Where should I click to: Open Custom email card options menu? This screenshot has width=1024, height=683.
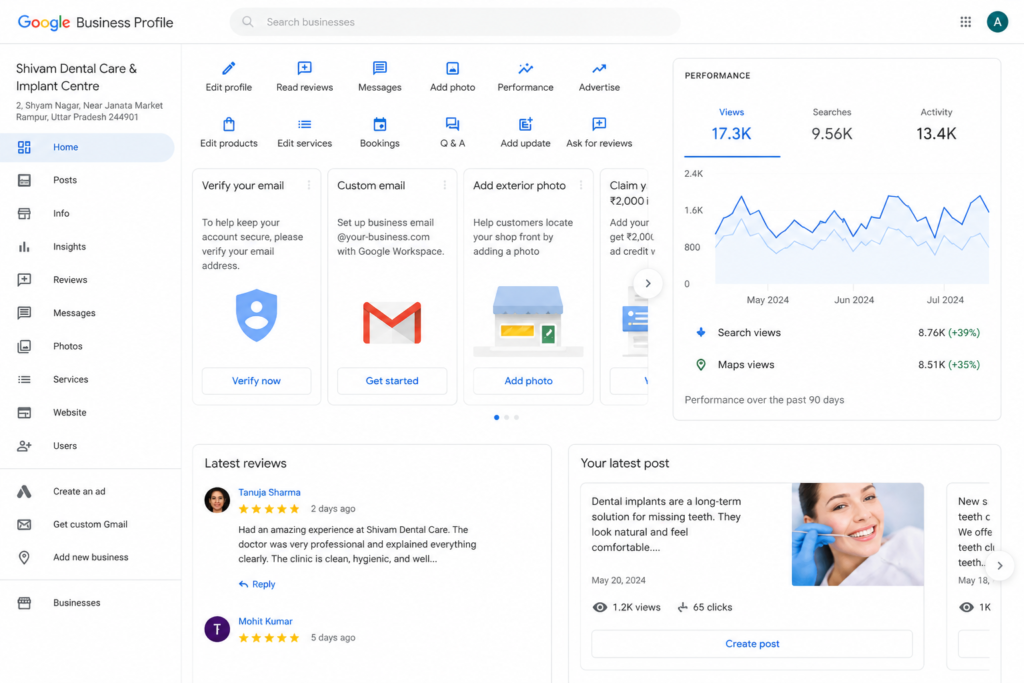coord(445,185)
